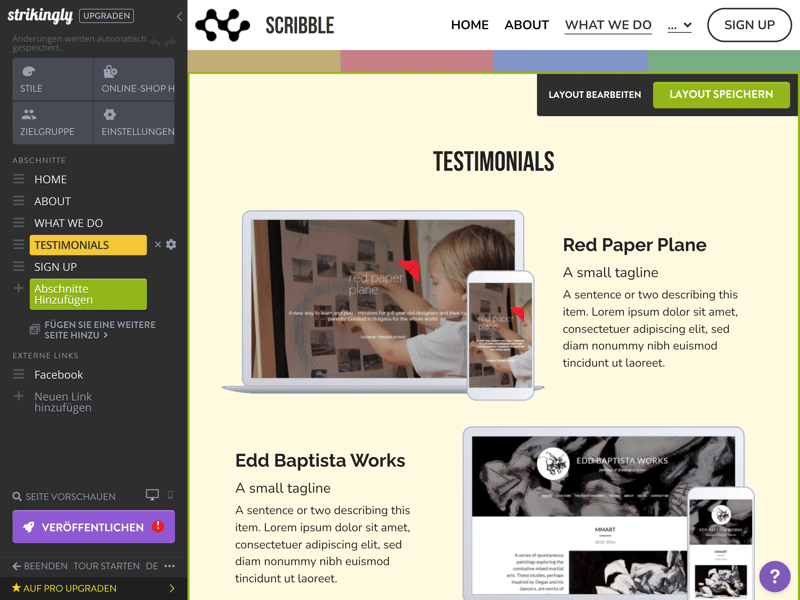800x600 pixels.
Task: Select the ABOUT section in sidebar
Action: (x=53, y=201)
